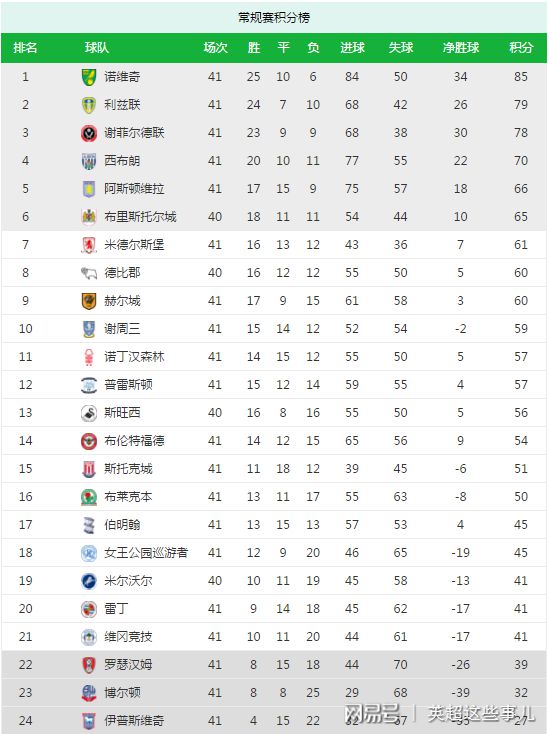Viewport: 549px width, 734px height.
Task: Click the Norwich City (诺维奇) club badge
Action: coord(89,77)
